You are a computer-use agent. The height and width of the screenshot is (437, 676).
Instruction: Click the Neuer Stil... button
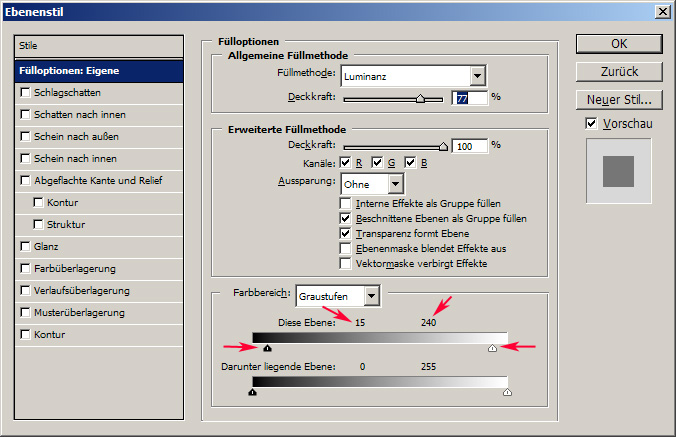pos(619,100)
